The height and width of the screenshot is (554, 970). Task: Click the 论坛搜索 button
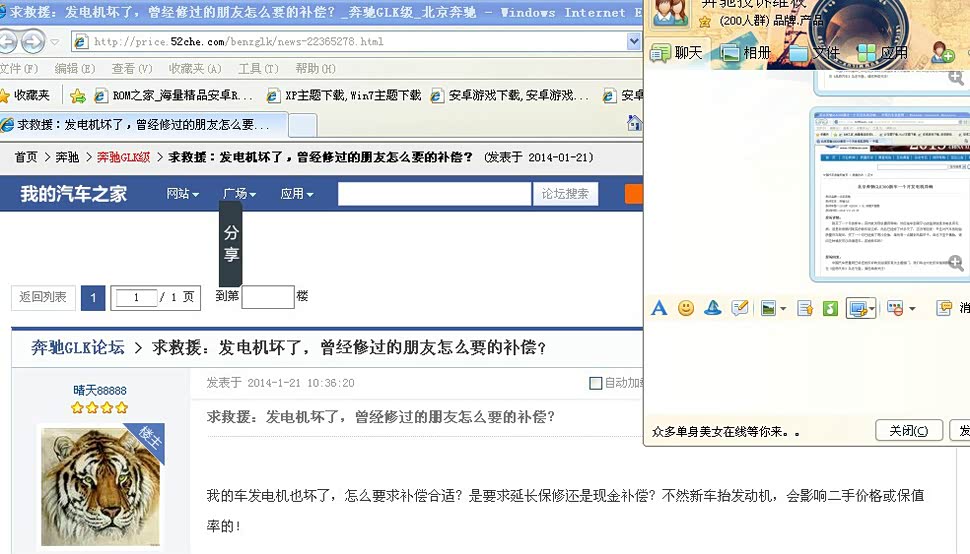pos(565,194)
